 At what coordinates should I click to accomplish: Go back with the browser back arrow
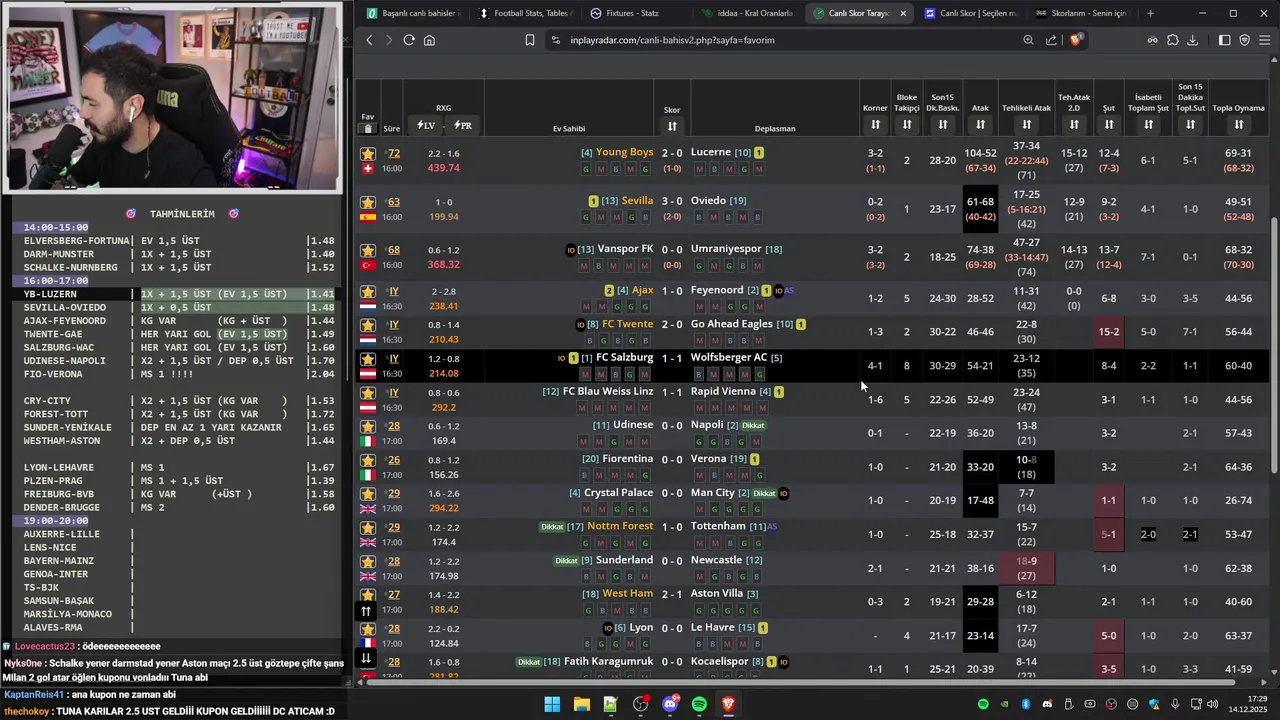tap(369, 40)
